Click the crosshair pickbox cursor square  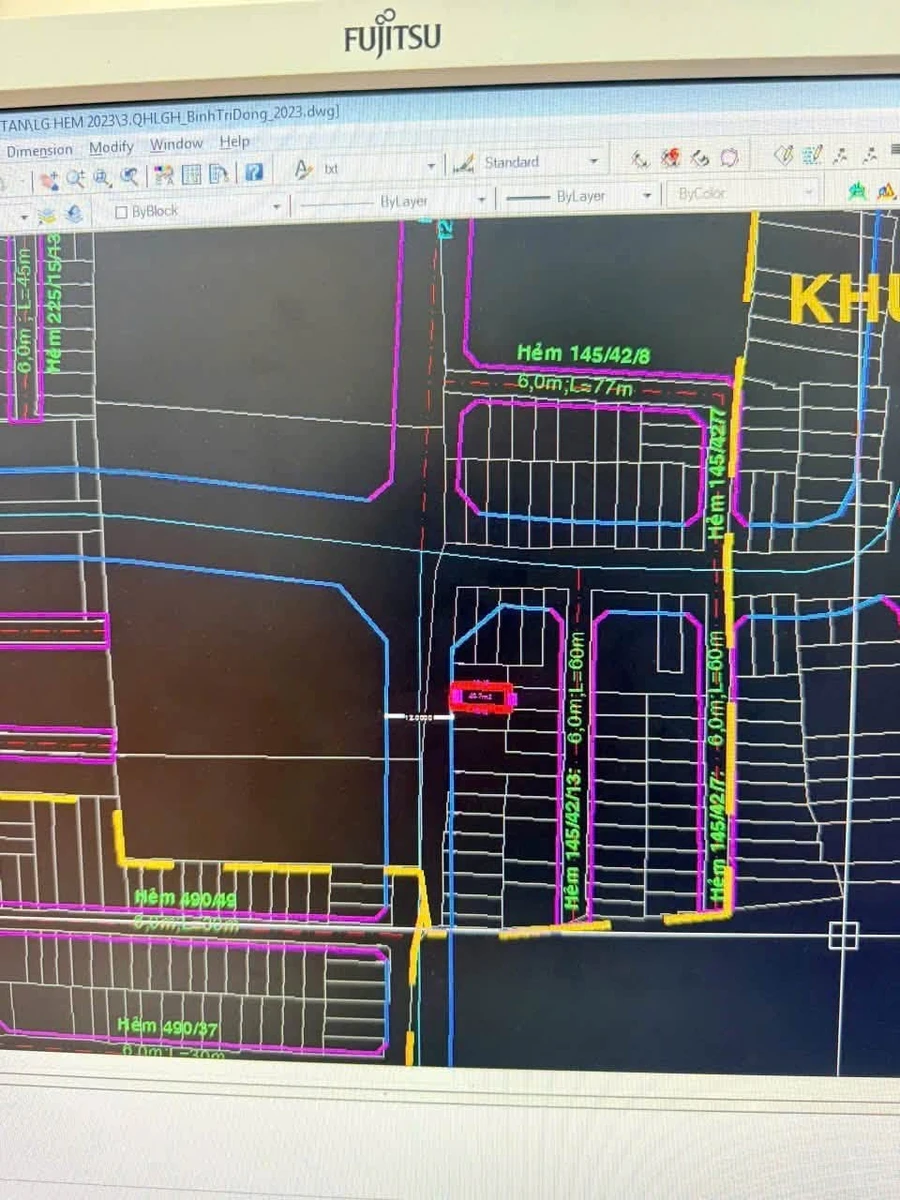[x=844, y=936]
